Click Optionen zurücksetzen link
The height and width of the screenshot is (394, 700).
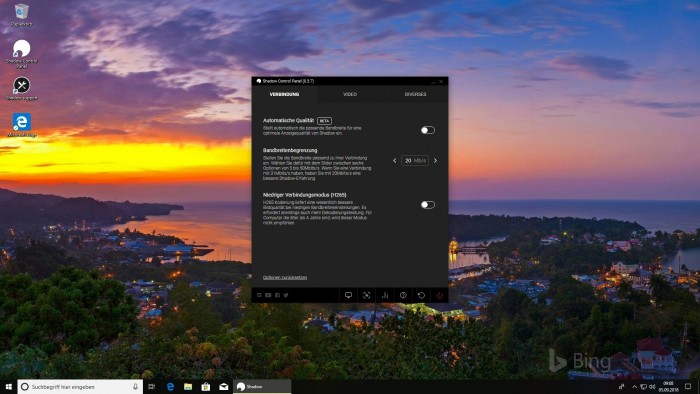tap(285, 278)
